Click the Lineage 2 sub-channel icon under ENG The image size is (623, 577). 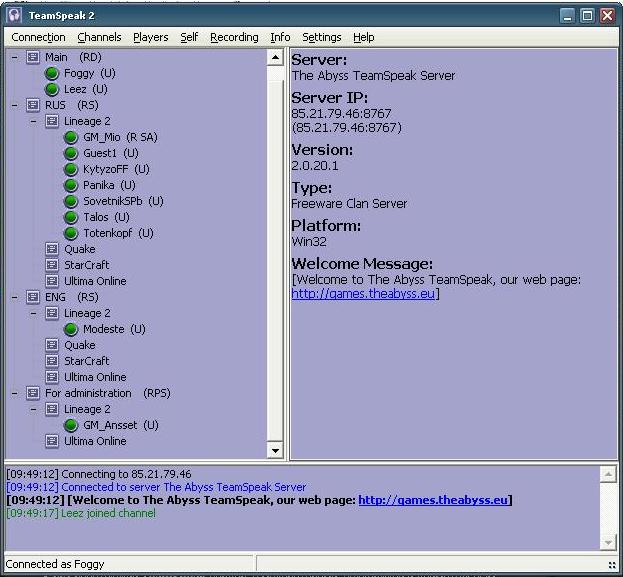tap(52, 313)
